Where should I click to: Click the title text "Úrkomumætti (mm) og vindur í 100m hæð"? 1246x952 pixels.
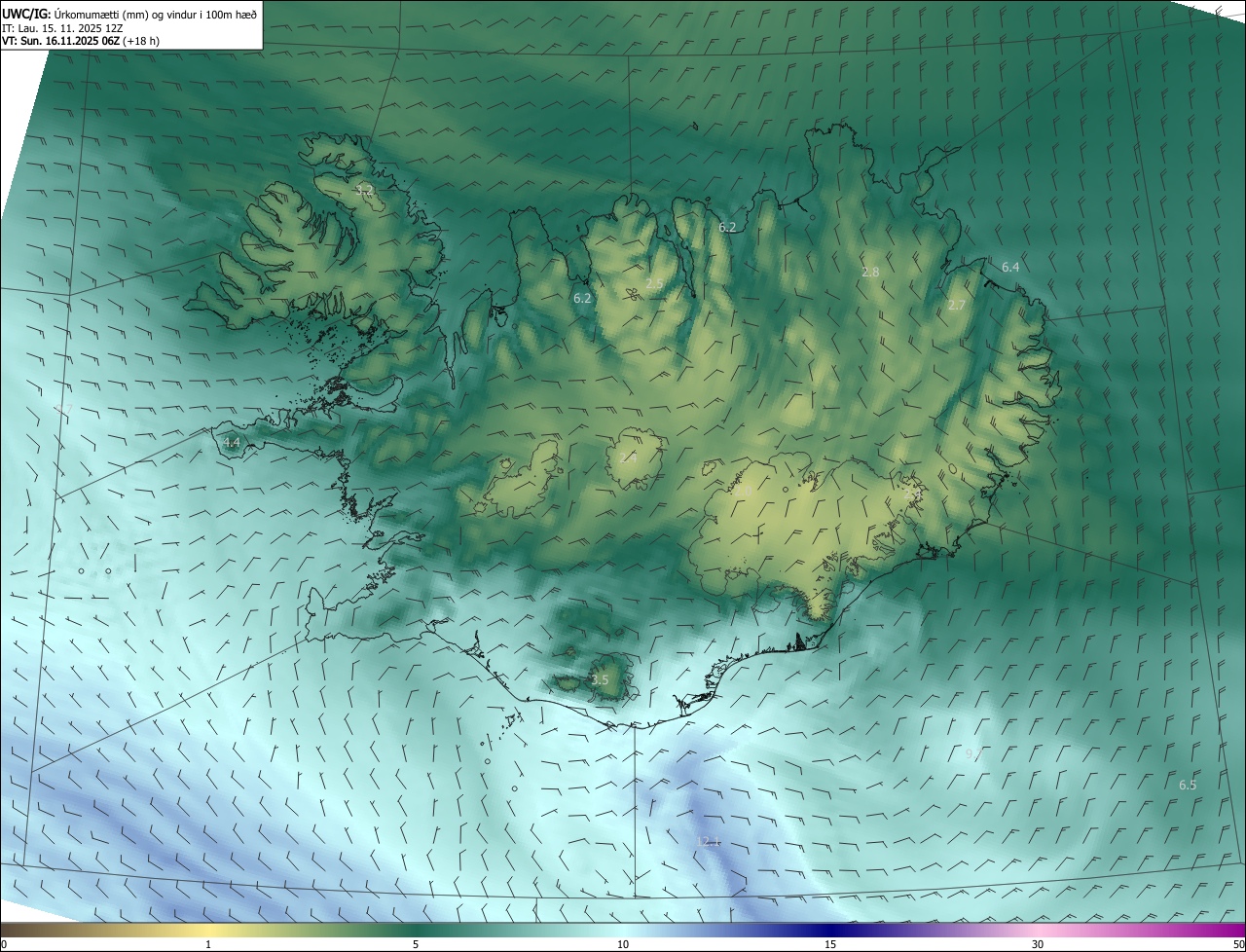pyautogui.click(x=156, y=14)
